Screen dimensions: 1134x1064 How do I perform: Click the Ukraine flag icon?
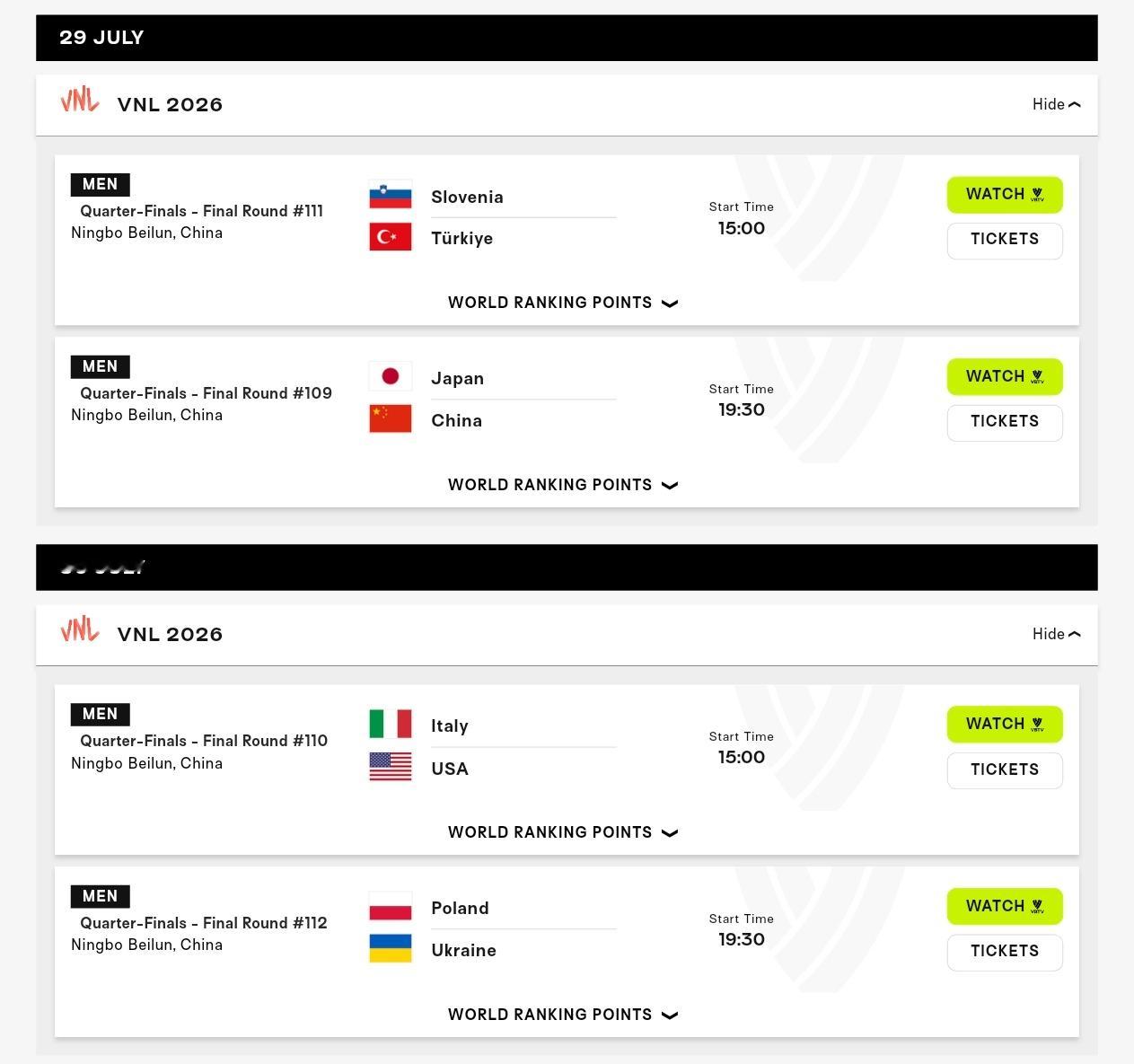(x=391, y=948)
